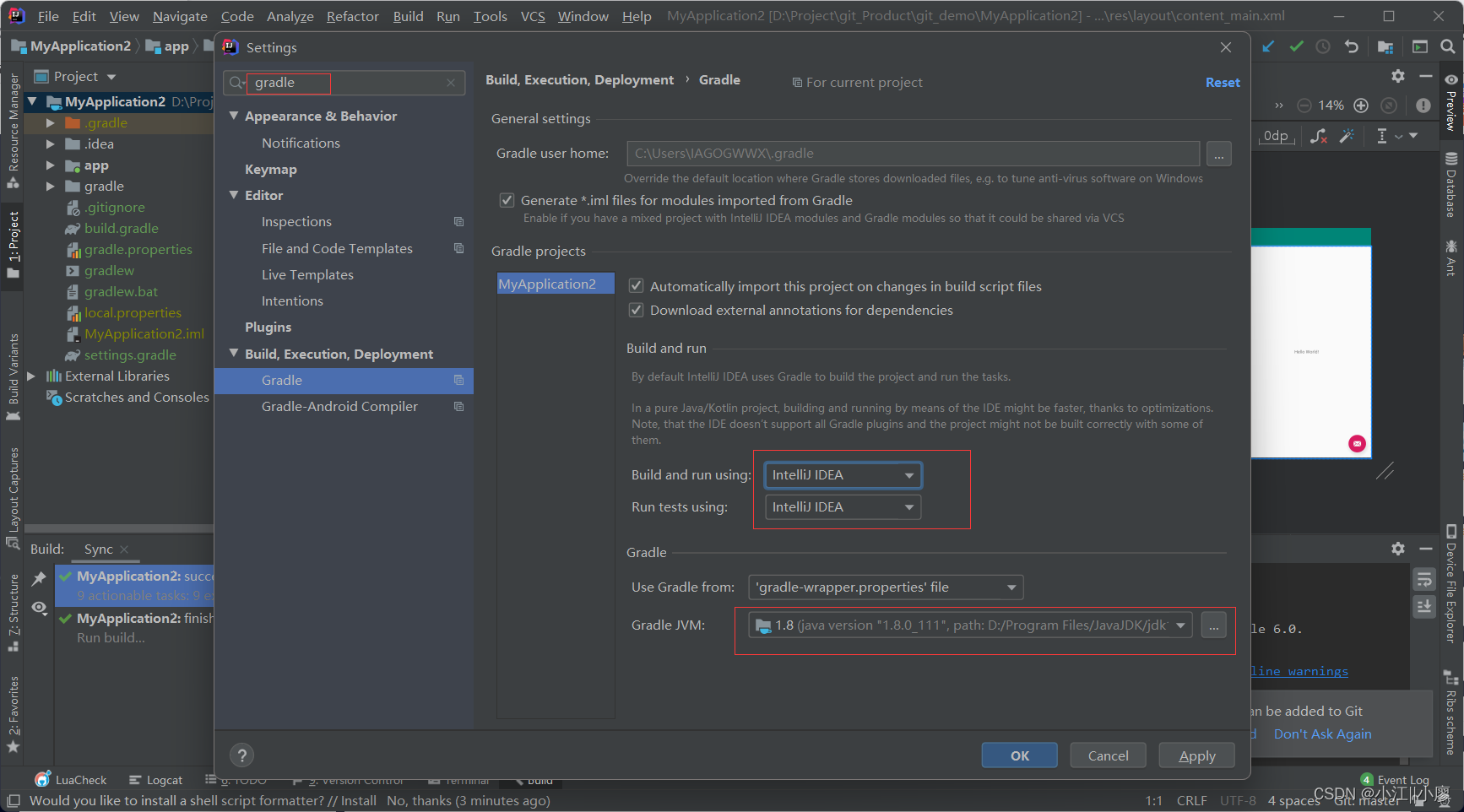This screenshot has height=812, width=1464.
Task: Open the Refactor menu
Action: pyautogui.click(x=352, y=16)
